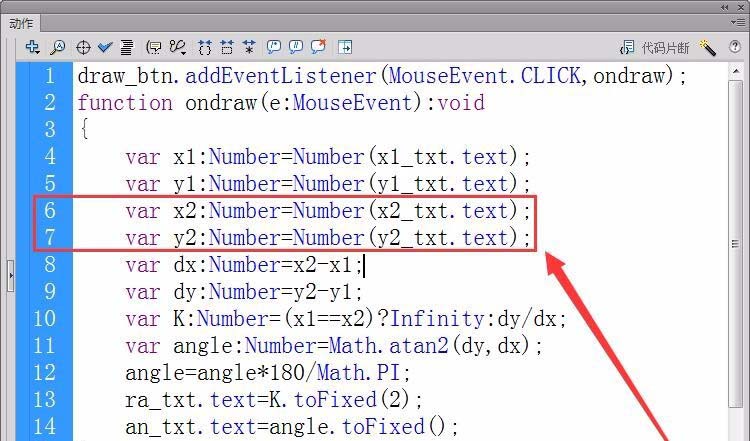Collapse panel to icons with double arrows
Viewport: 750px width, 441px height.
tap(725, 7)
